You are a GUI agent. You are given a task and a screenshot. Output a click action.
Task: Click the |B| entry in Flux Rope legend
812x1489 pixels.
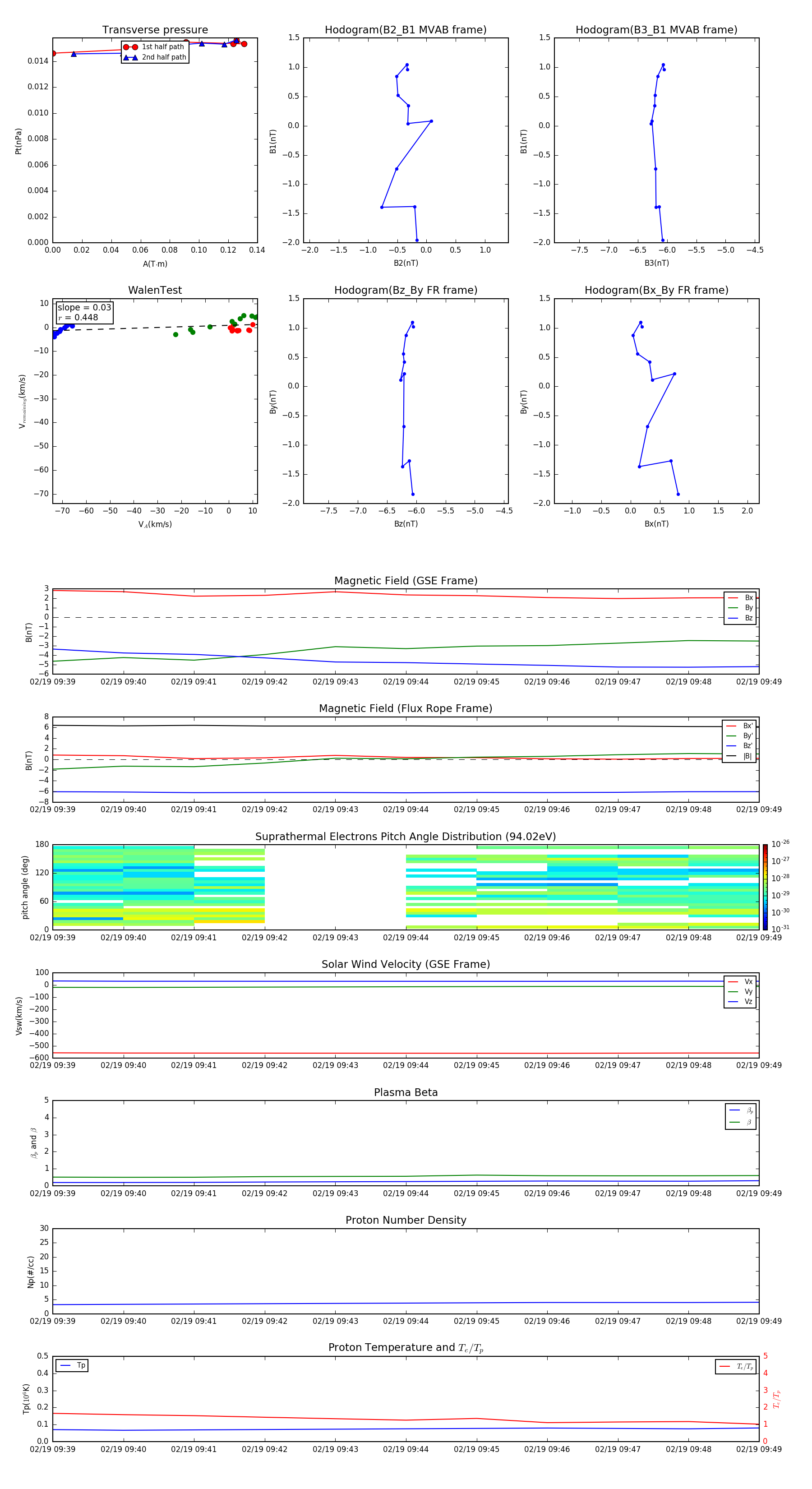(739, 756)
